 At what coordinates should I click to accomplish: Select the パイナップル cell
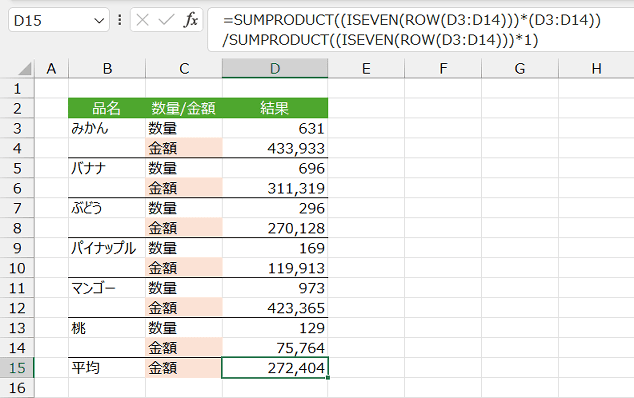click(107, 248)
